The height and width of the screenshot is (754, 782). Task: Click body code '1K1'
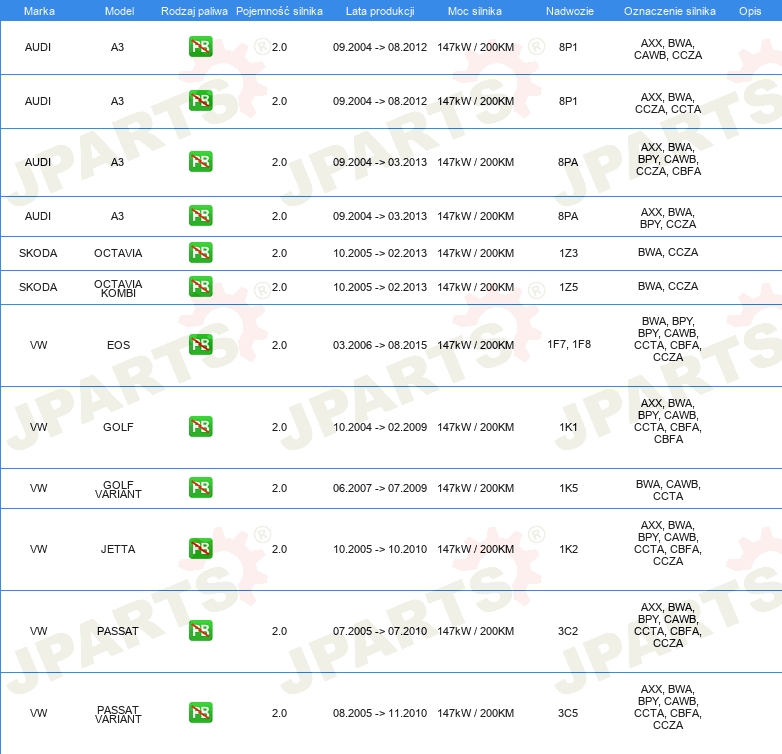[569, 427]
